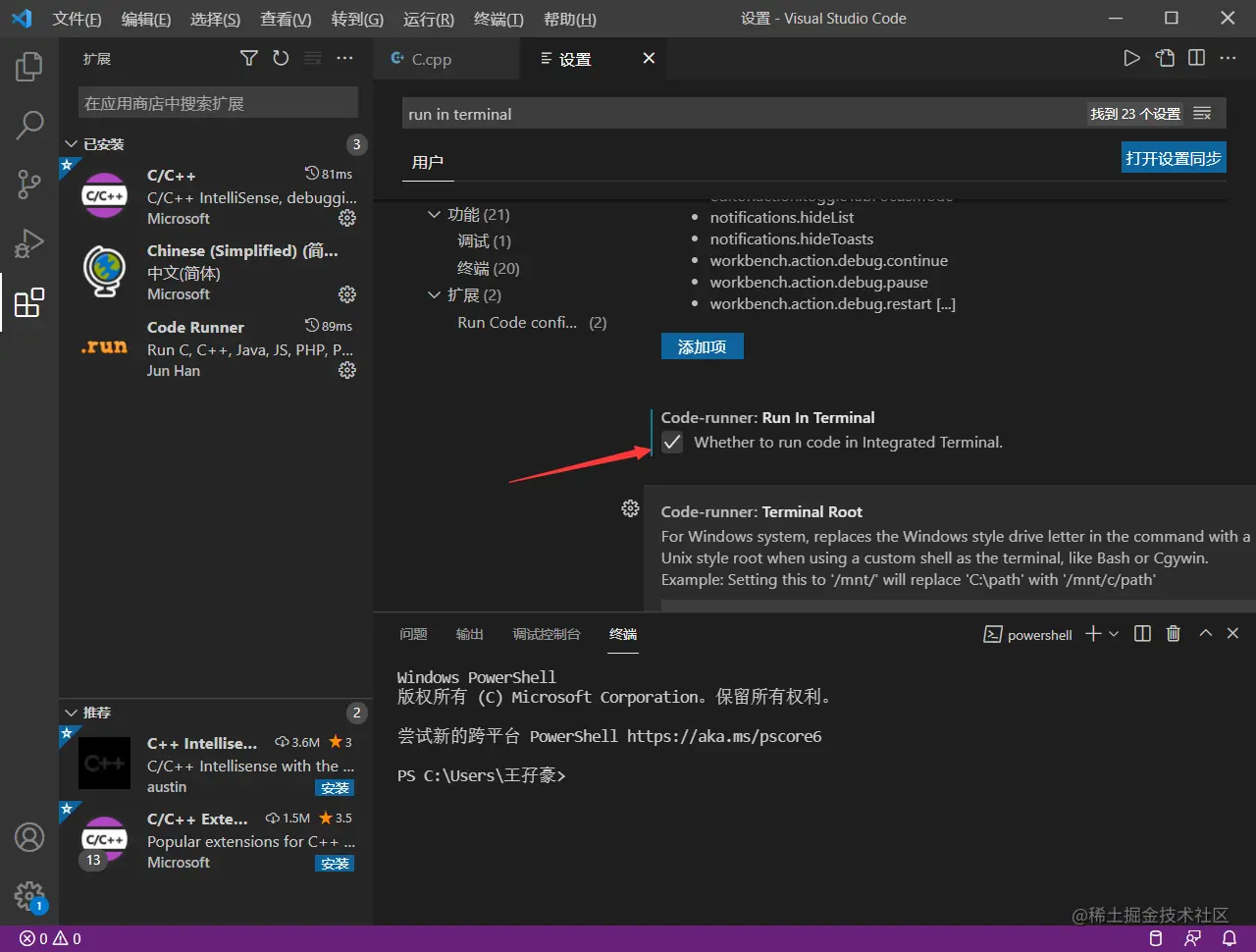This screenshot has height=952, width=1256.
Task: Click the 添加项 button
Action: point(703,346)
